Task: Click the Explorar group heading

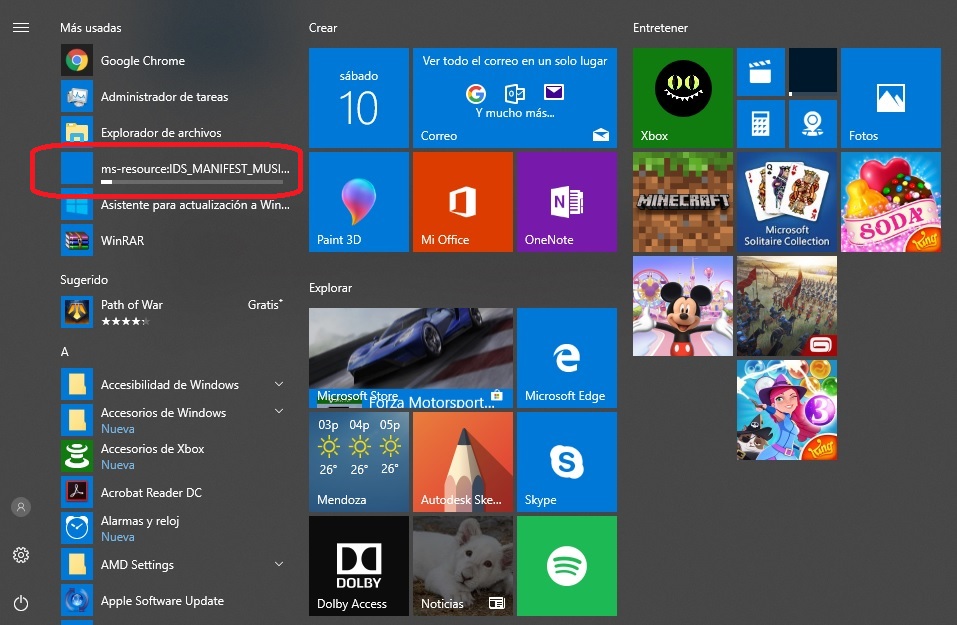Action: [x=330, y=287]
